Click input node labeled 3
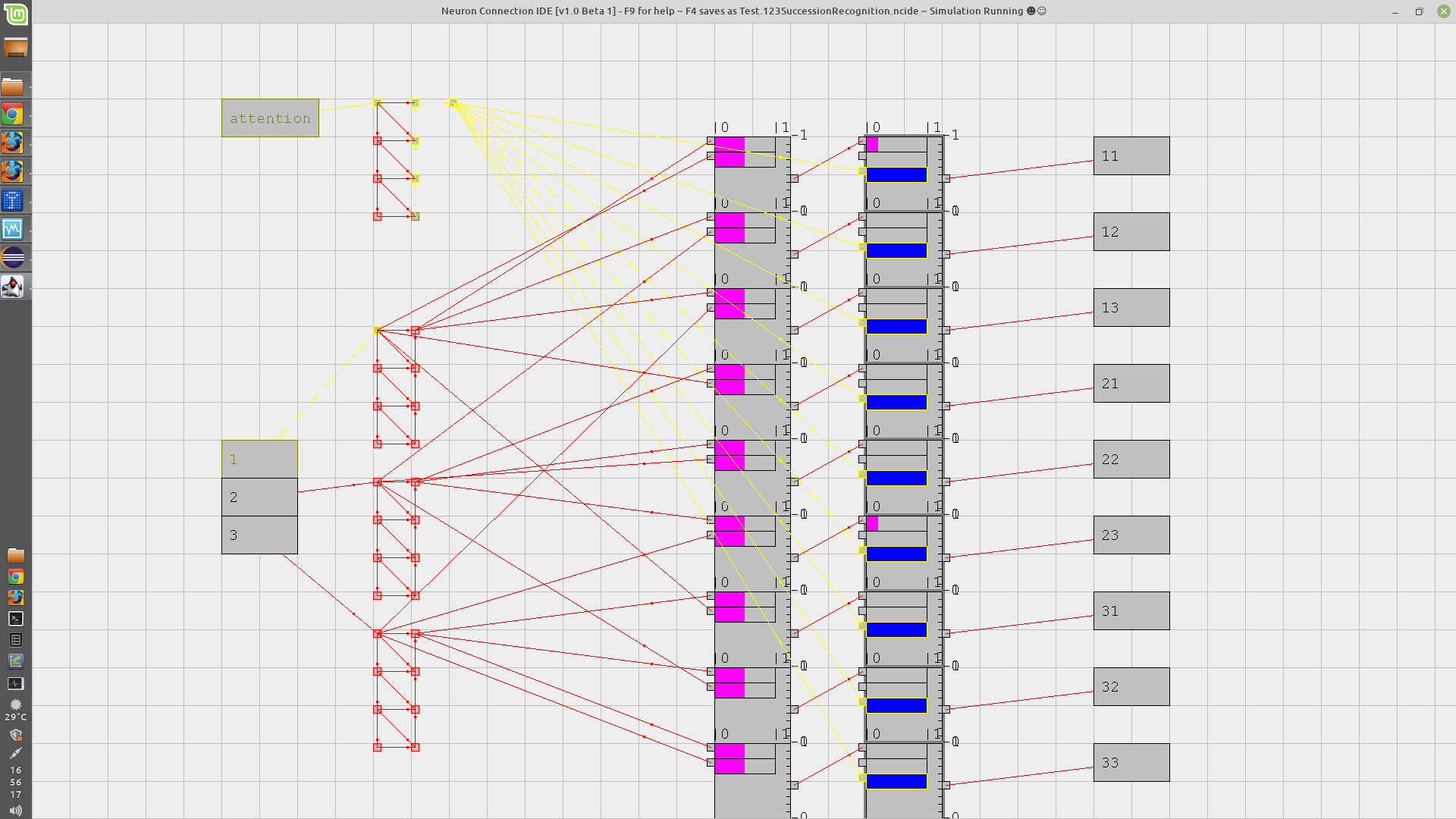The height and width of the screenshot is (819, 1456). pyautogui.click(x=259, y=535)
